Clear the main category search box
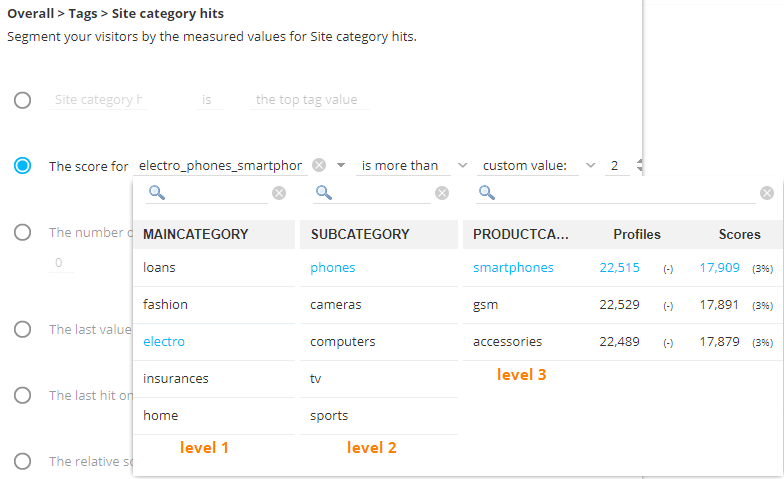Screen dimensions: 784x479 (279, 193)
